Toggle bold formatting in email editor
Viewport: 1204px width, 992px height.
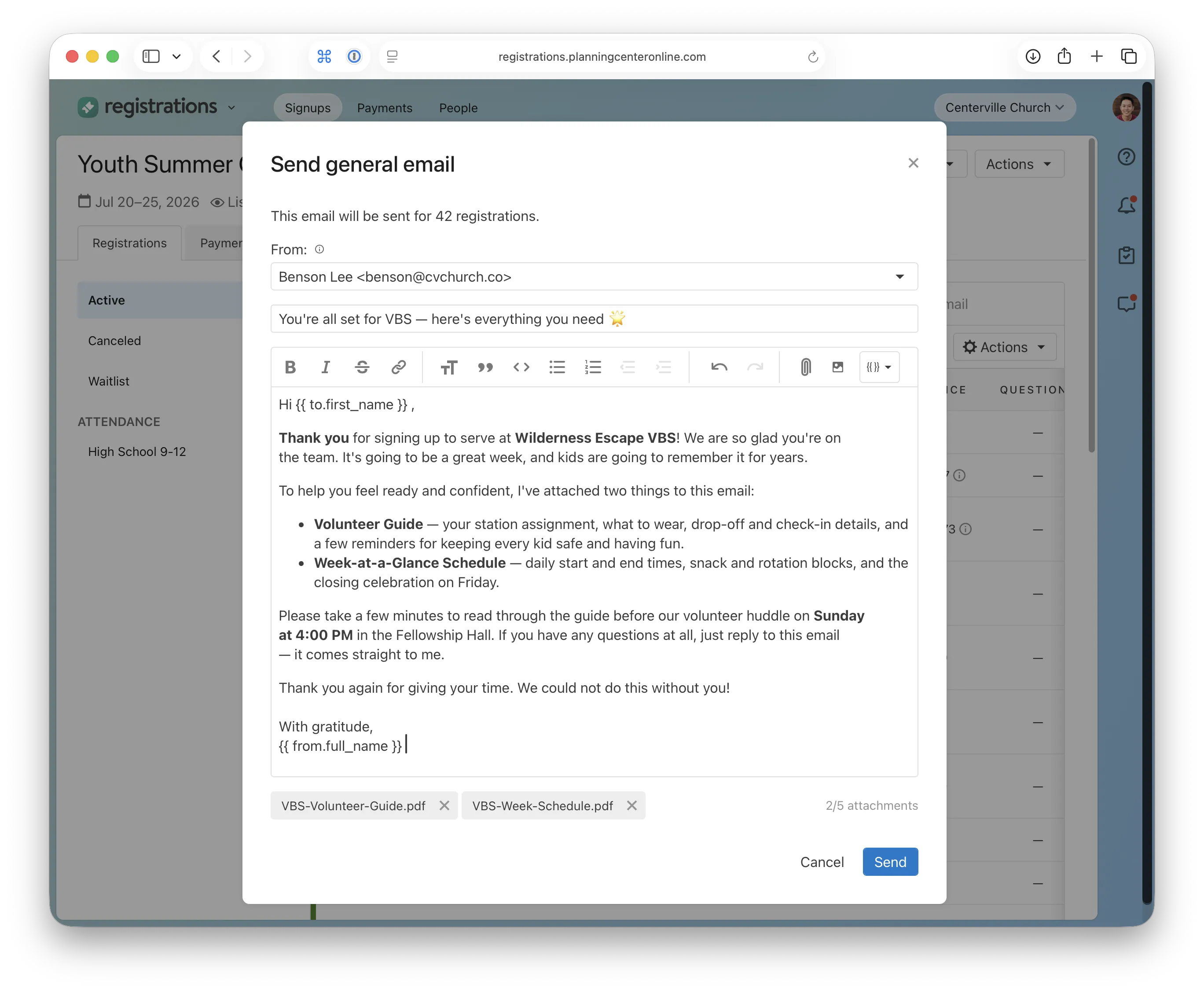point(290,367)
